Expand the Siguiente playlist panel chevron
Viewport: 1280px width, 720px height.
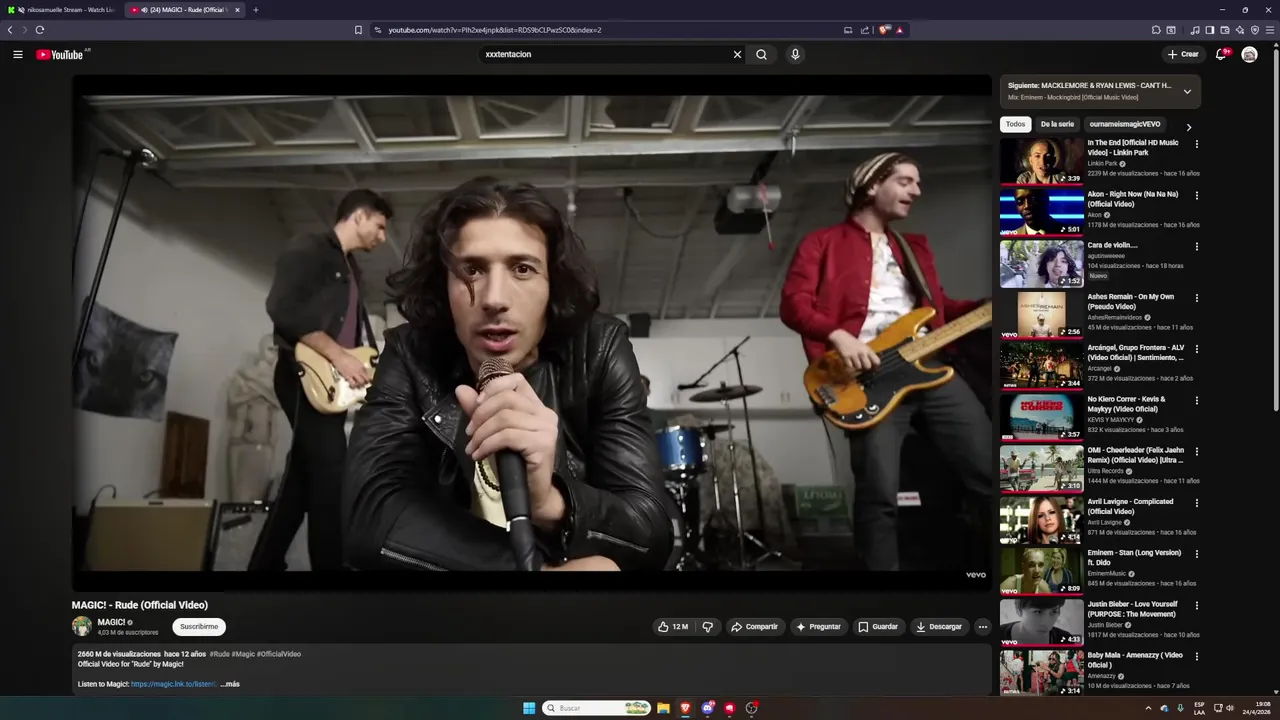click(1187, 91)
